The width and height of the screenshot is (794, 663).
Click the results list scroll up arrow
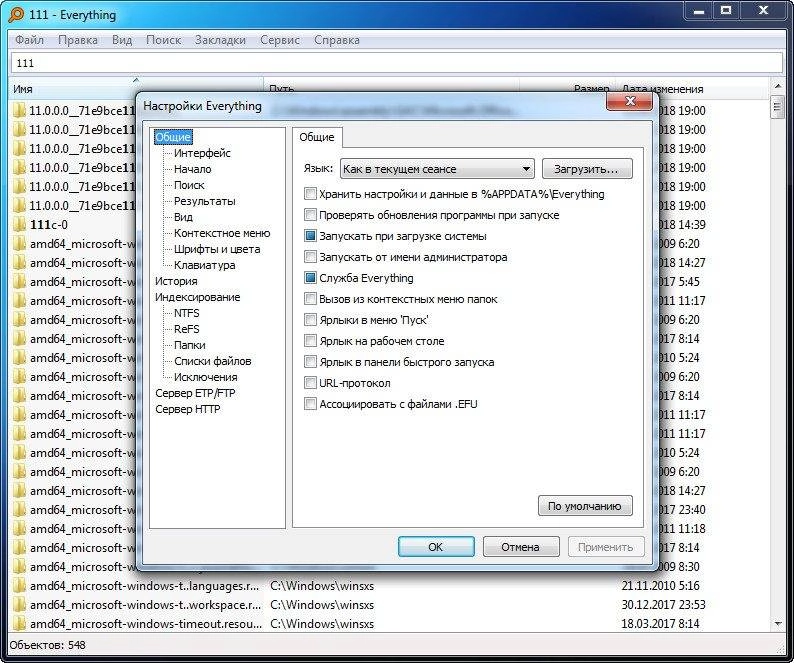tap(777, 87)
